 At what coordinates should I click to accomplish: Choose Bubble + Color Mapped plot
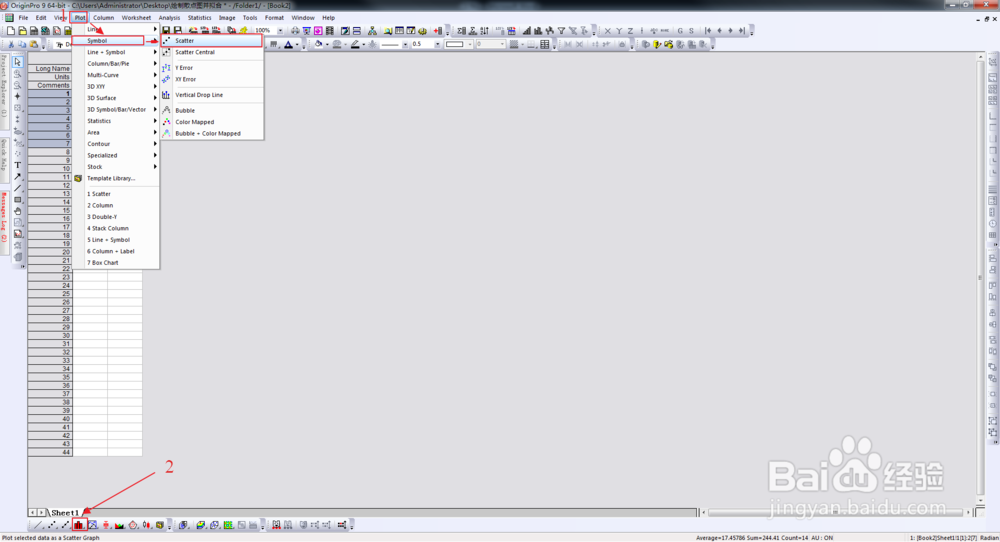212,134
